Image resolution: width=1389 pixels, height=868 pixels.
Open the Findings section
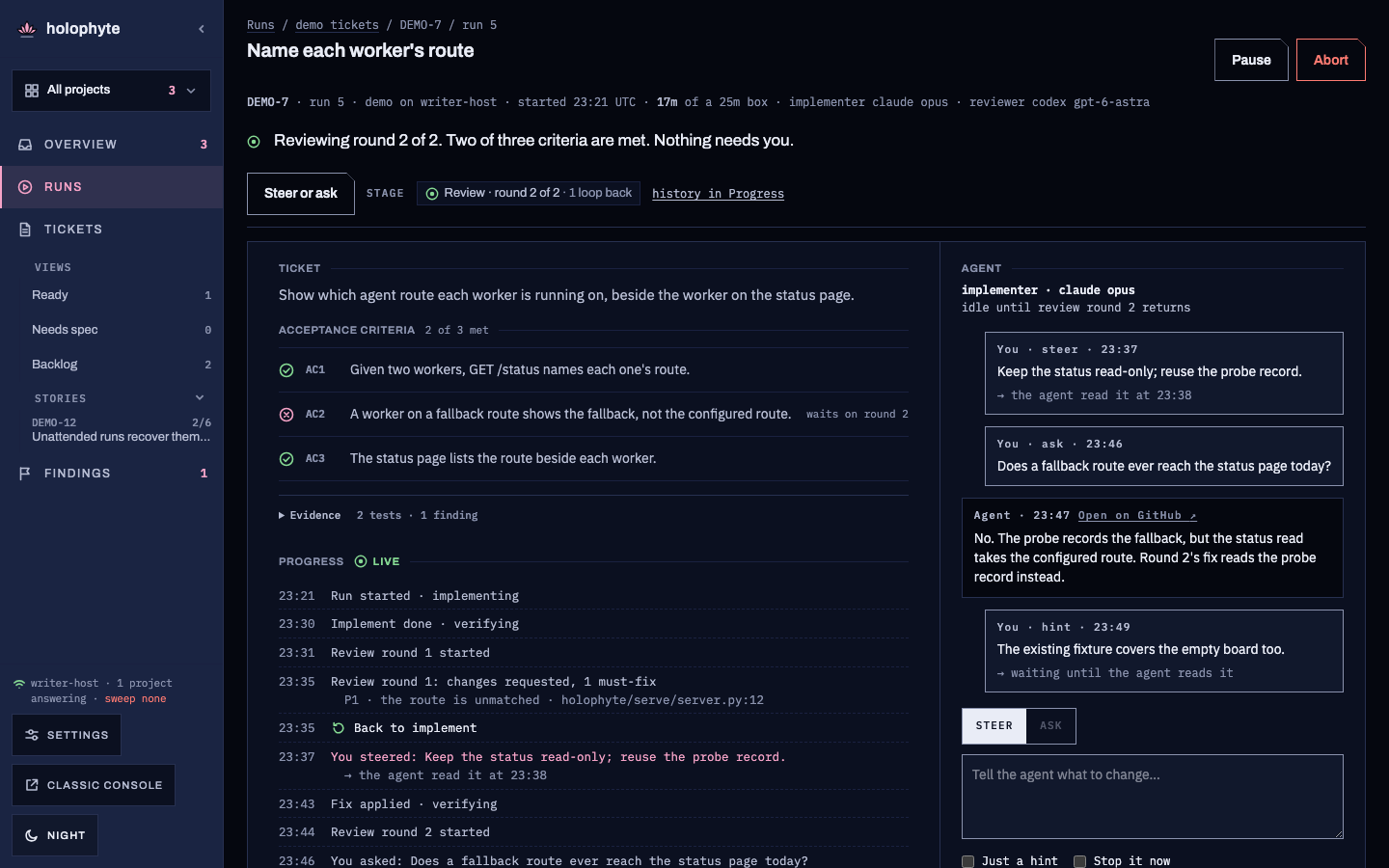pos(112,474)
